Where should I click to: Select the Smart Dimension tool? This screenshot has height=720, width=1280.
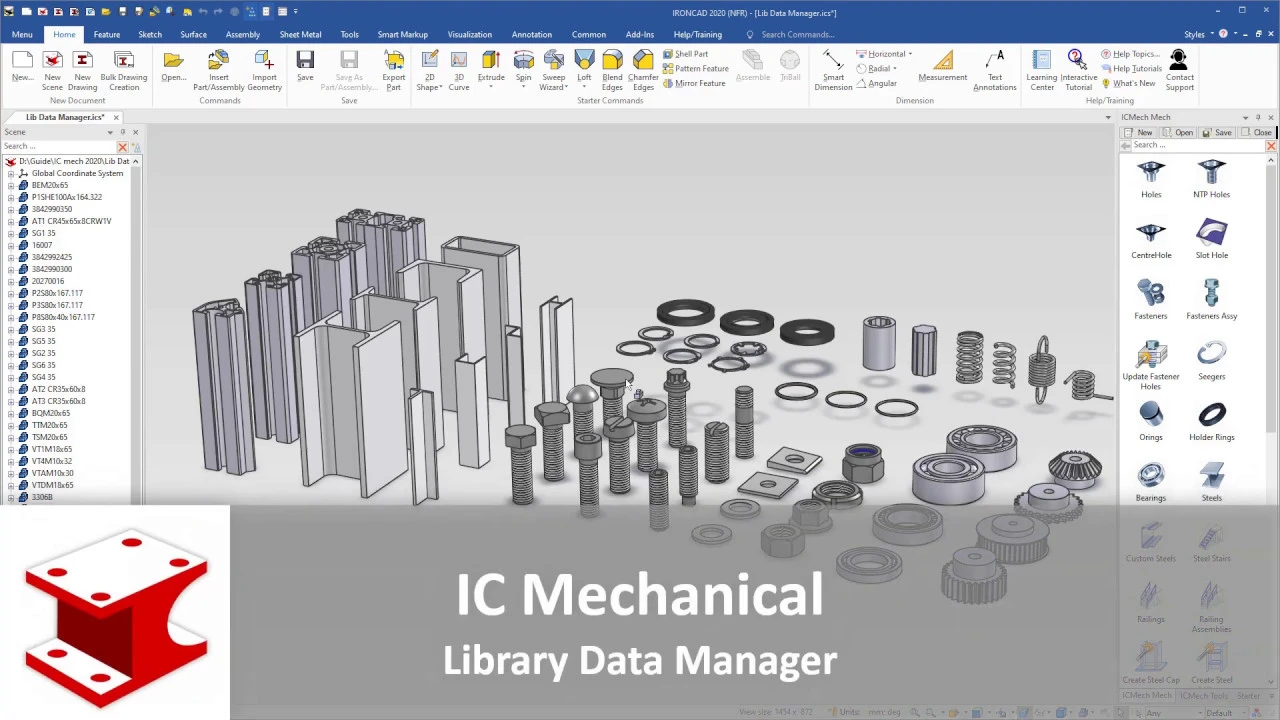coord(833,70)
